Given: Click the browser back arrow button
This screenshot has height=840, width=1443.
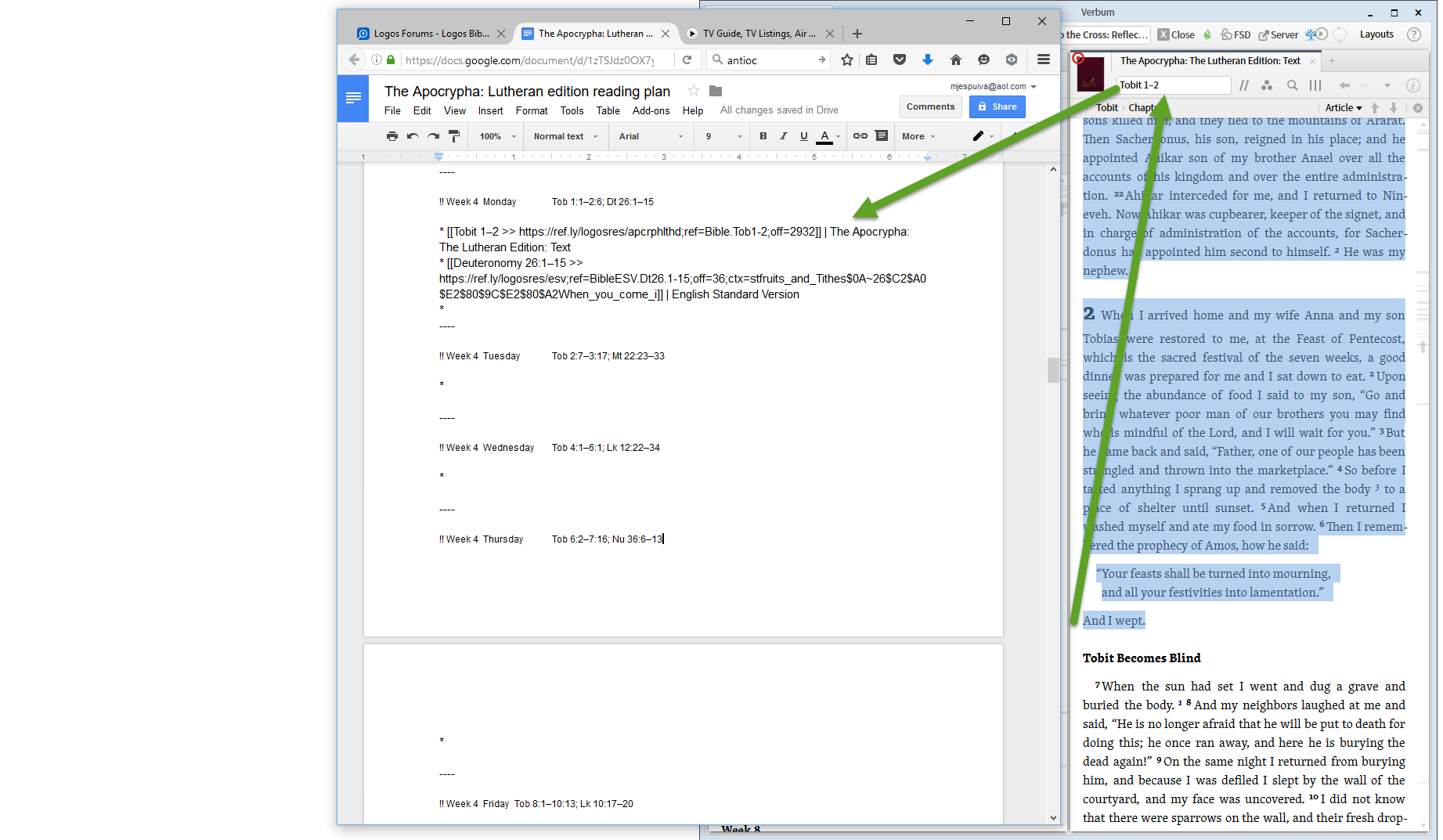Looking at the screenshot, I should click(x=354, y=60).
